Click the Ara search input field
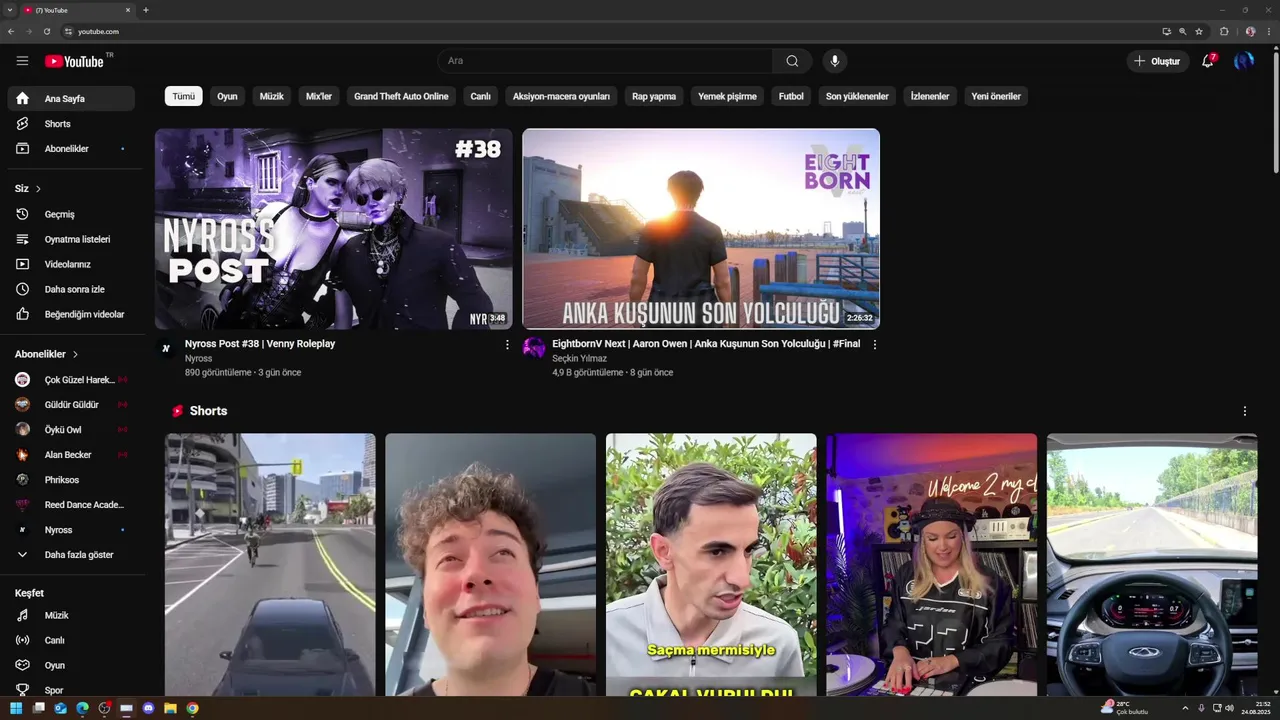This screenshot has width=1280, height=720. click(605, 61)
